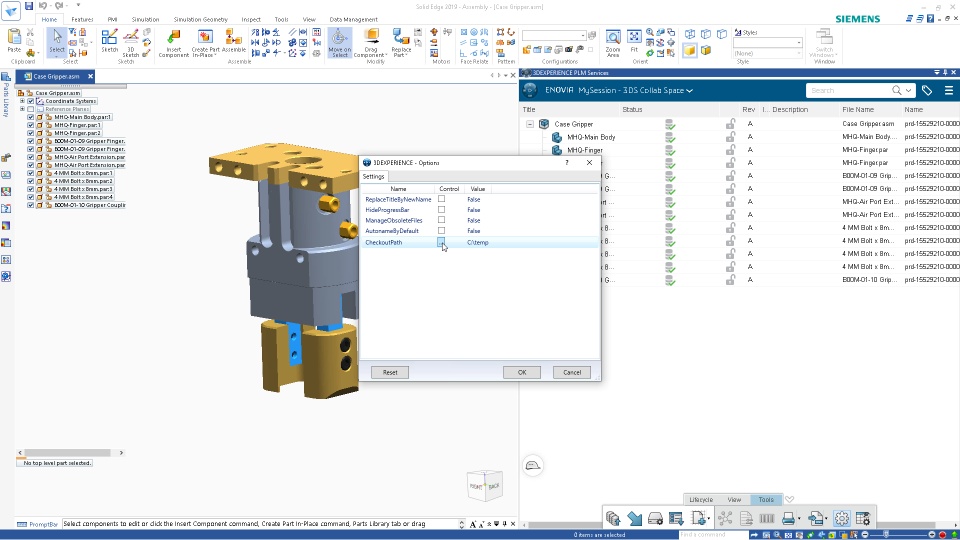Viewport: 960px width, 540px height.
Task: Click the Find a command field
Action: pyautogui.click(x=713, y=534)
